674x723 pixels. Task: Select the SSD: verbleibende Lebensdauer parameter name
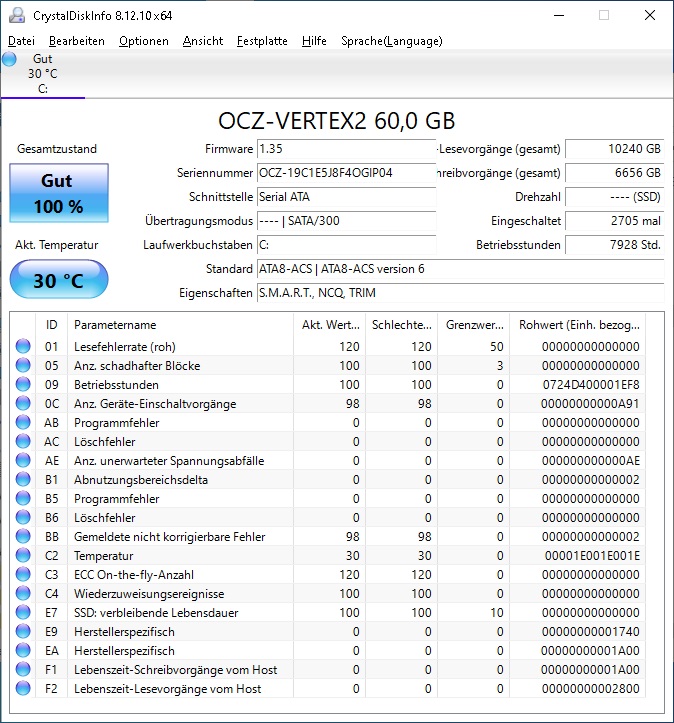(x=156, y=613)
